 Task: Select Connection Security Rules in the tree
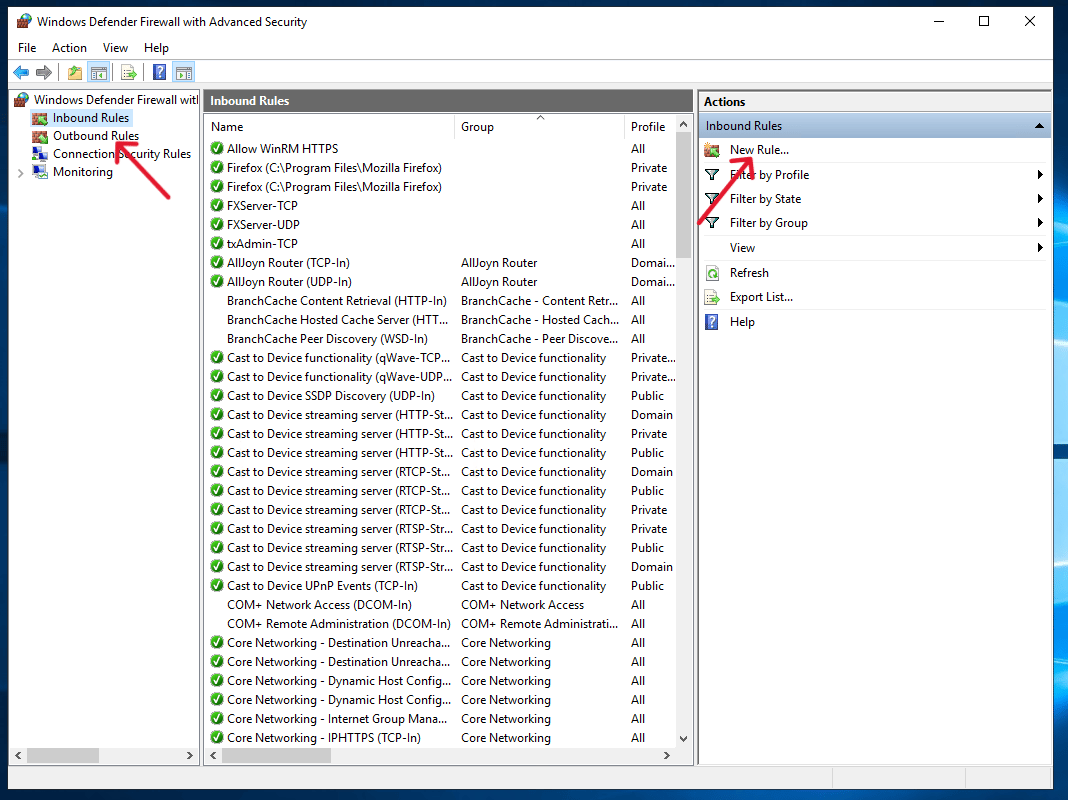click(x=122, y=154)
